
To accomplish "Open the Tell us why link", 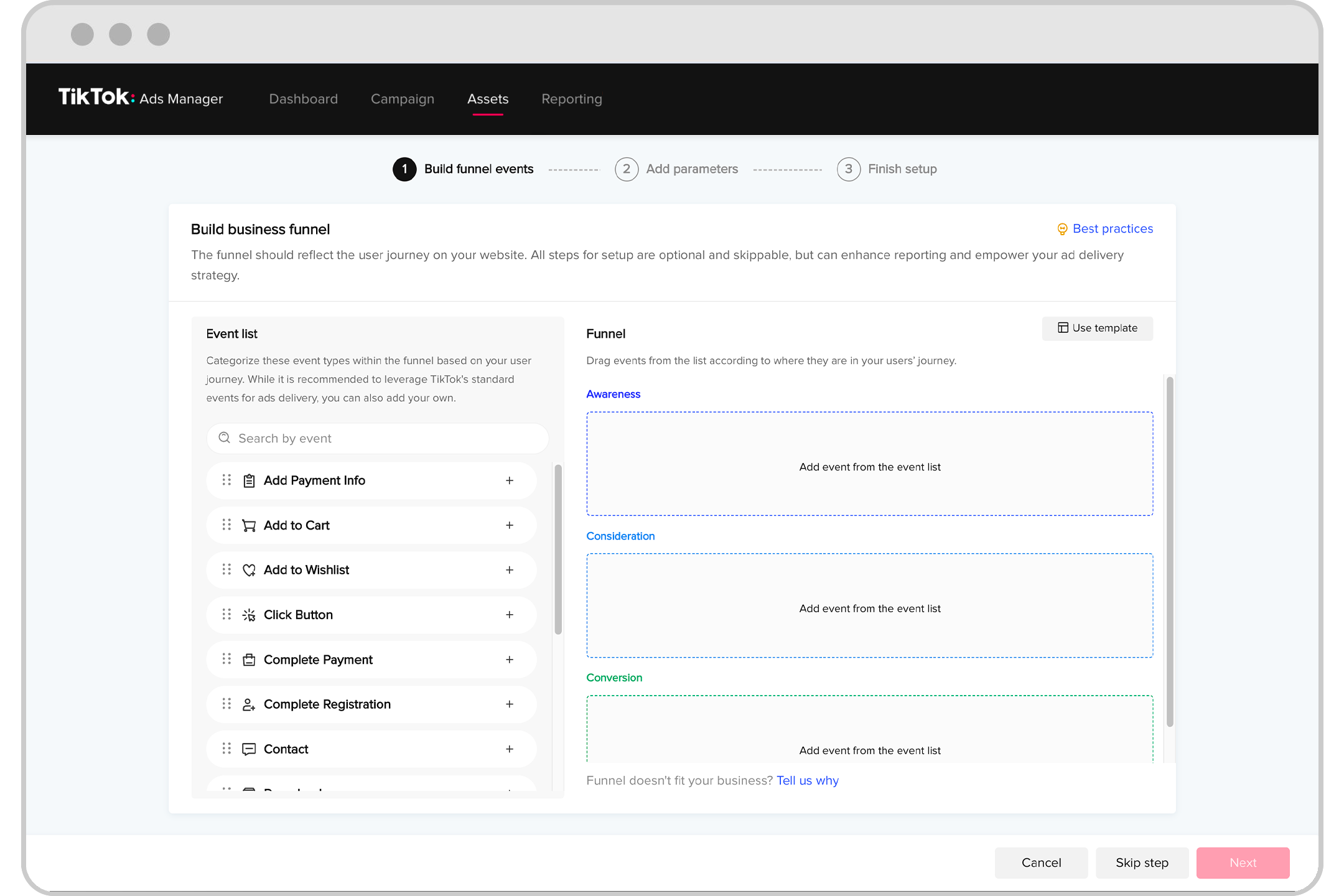I will click(x=807, y=780).
